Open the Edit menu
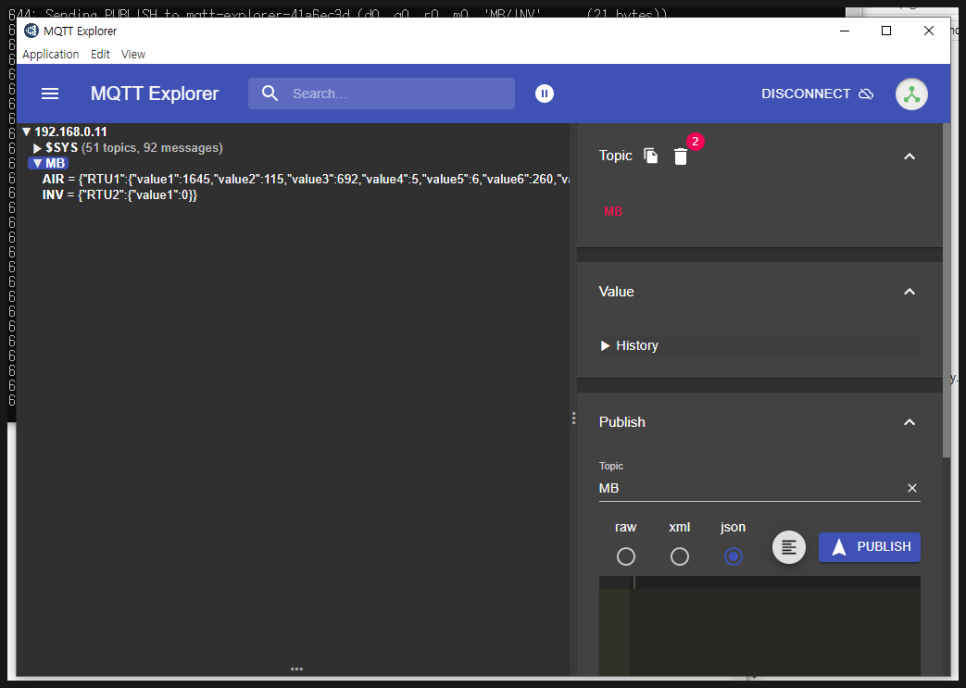Screen dimensions: 966x688 (100, 54)
